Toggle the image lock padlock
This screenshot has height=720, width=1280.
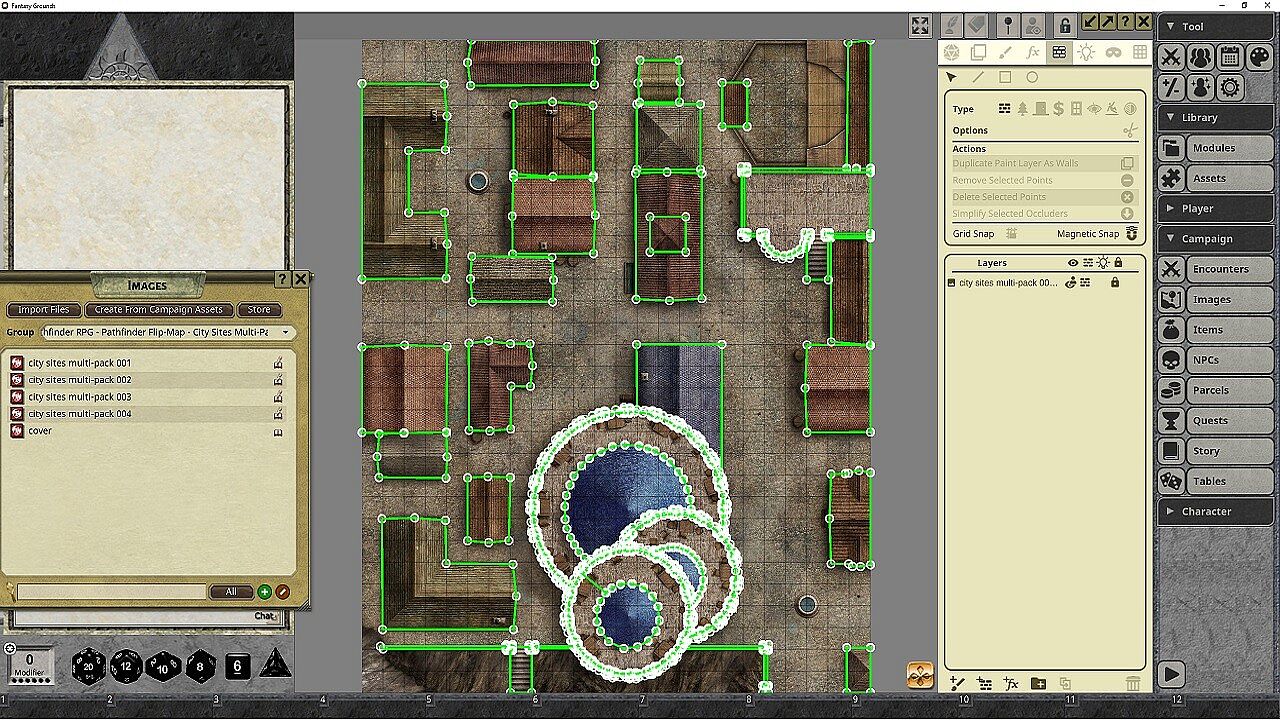(x=1065, y=25)
